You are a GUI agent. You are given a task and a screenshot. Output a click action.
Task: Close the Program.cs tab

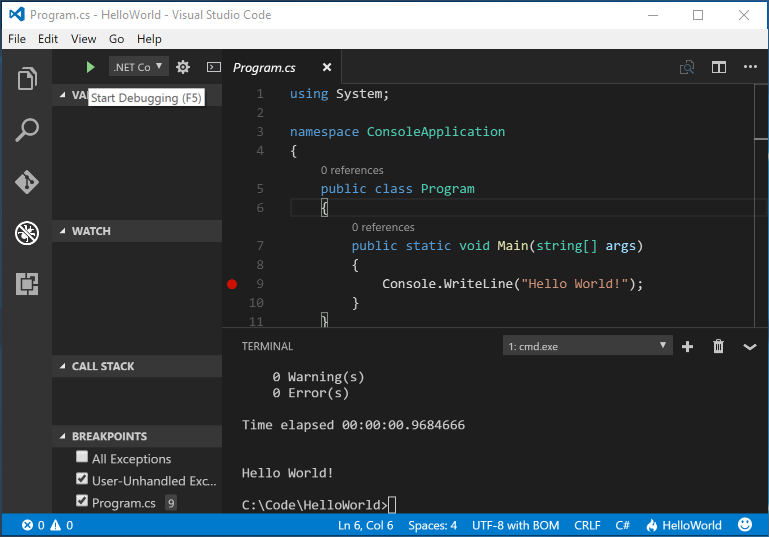pyautogui.click(x=327, y=67)
